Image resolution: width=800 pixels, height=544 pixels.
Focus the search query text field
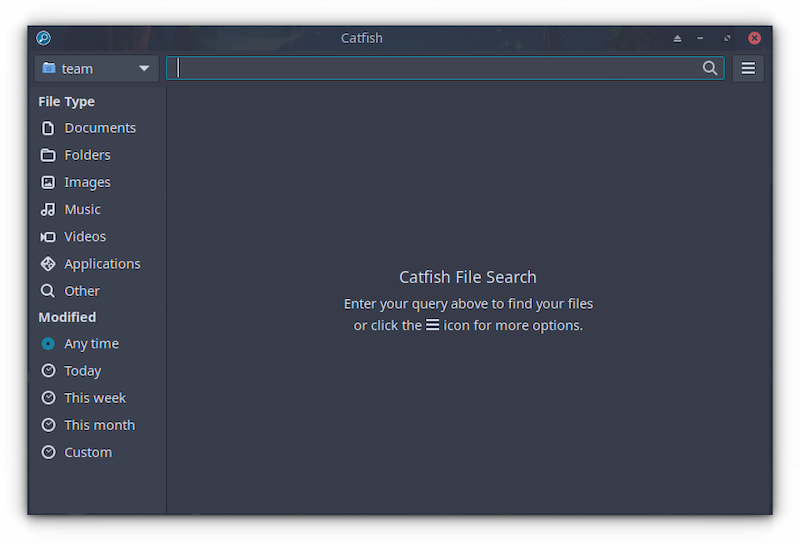(x=445, y=68)
